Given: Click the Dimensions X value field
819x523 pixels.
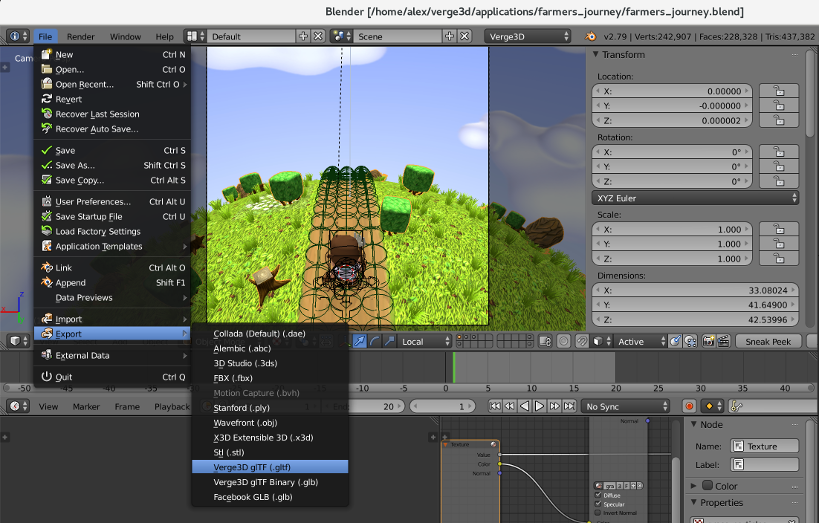Looking at the screenshot, I should pos(695,290).
